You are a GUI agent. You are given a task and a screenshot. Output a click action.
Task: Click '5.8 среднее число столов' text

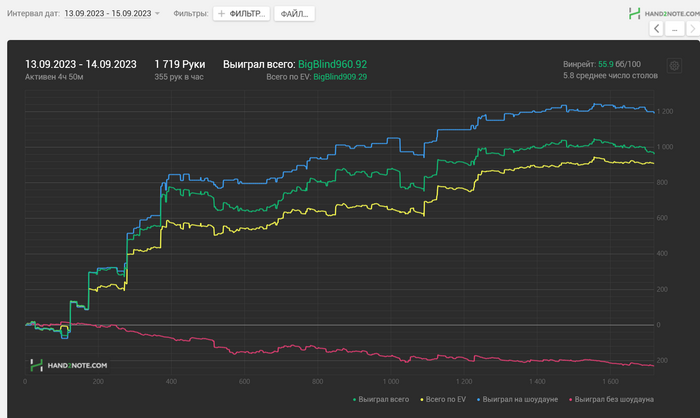pos(610,75)
